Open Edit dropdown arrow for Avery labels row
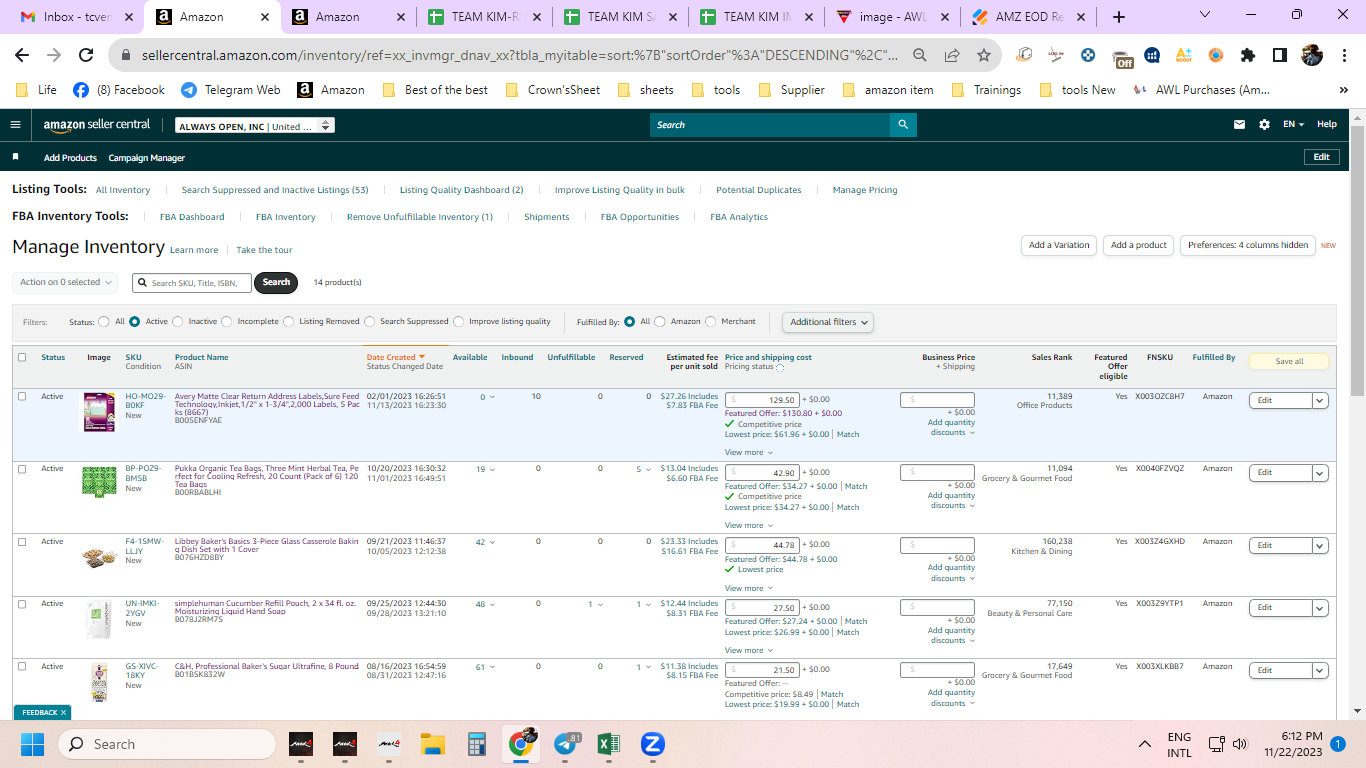The height and width of the screenshot is (768, 1366). click(x=1320, y=400)
